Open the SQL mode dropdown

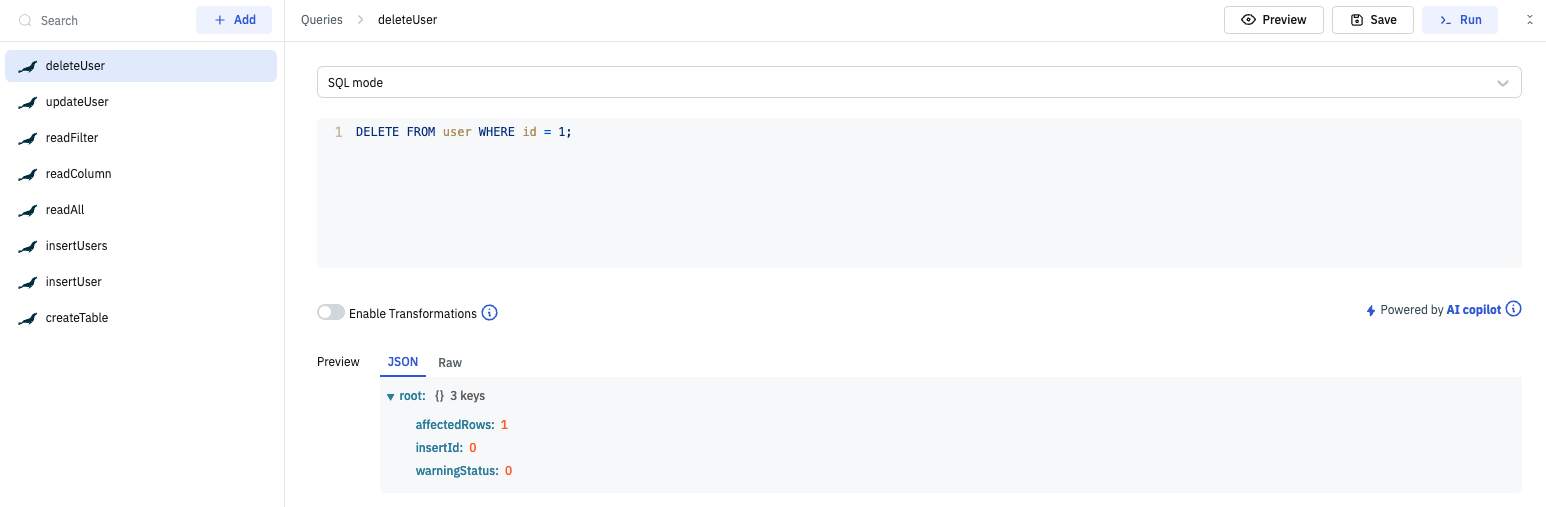click(918, 83)
